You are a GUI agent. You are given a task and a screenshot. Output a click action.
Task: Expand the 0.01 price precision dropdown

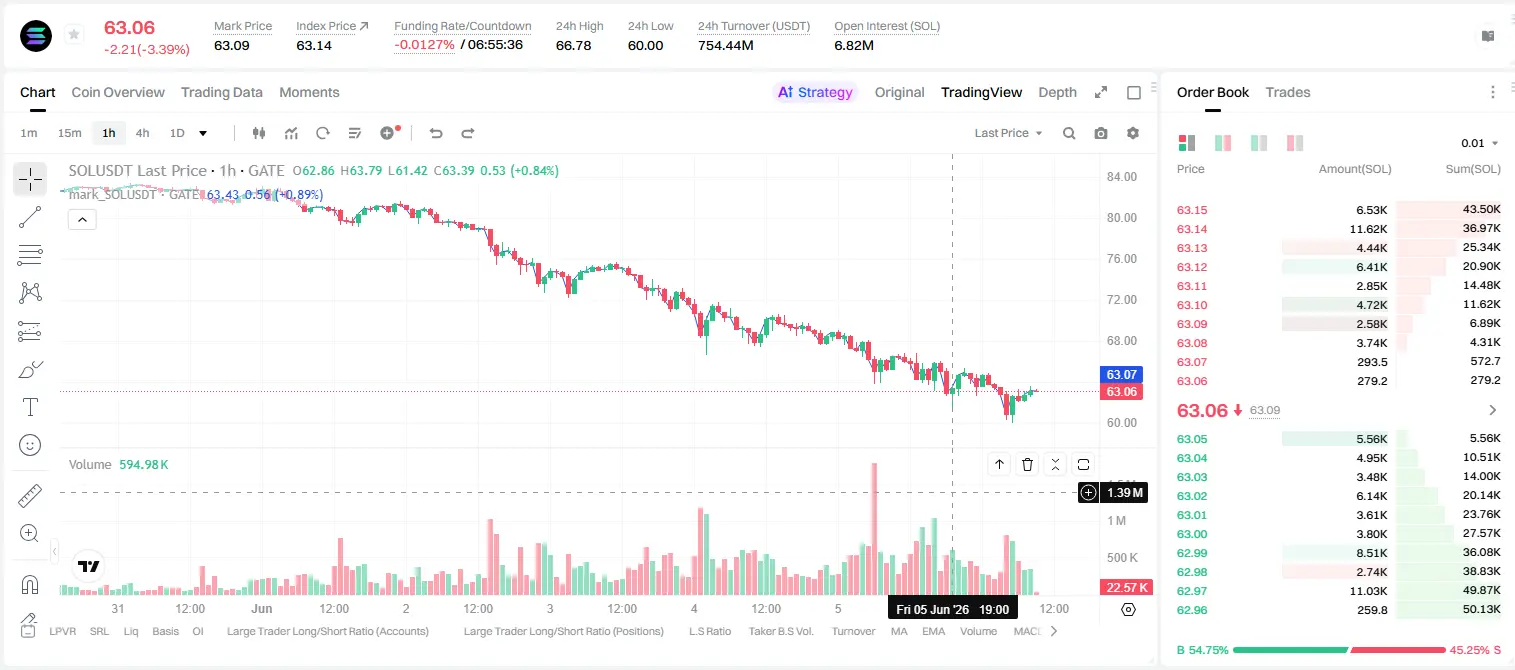click(1480, 143)
